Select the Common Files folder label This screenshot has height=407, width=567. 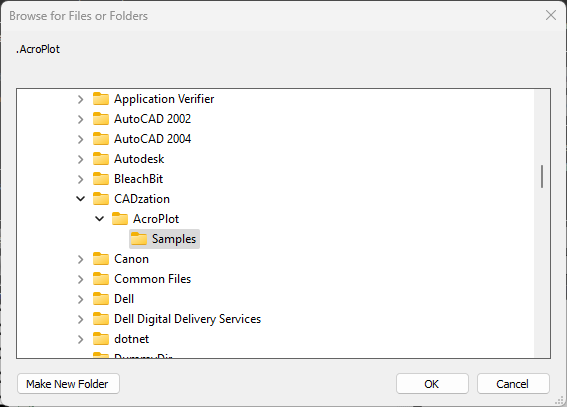(152, 279)
